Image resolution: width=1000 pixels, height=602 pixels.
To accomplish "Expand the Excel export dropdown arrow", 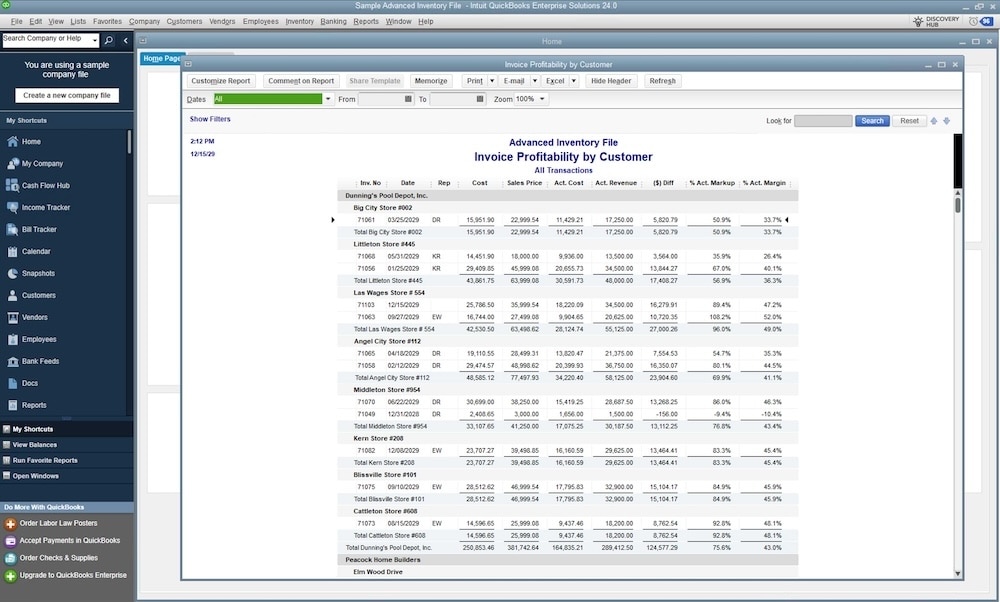I will pyautogui.click(x=573, y=81).
